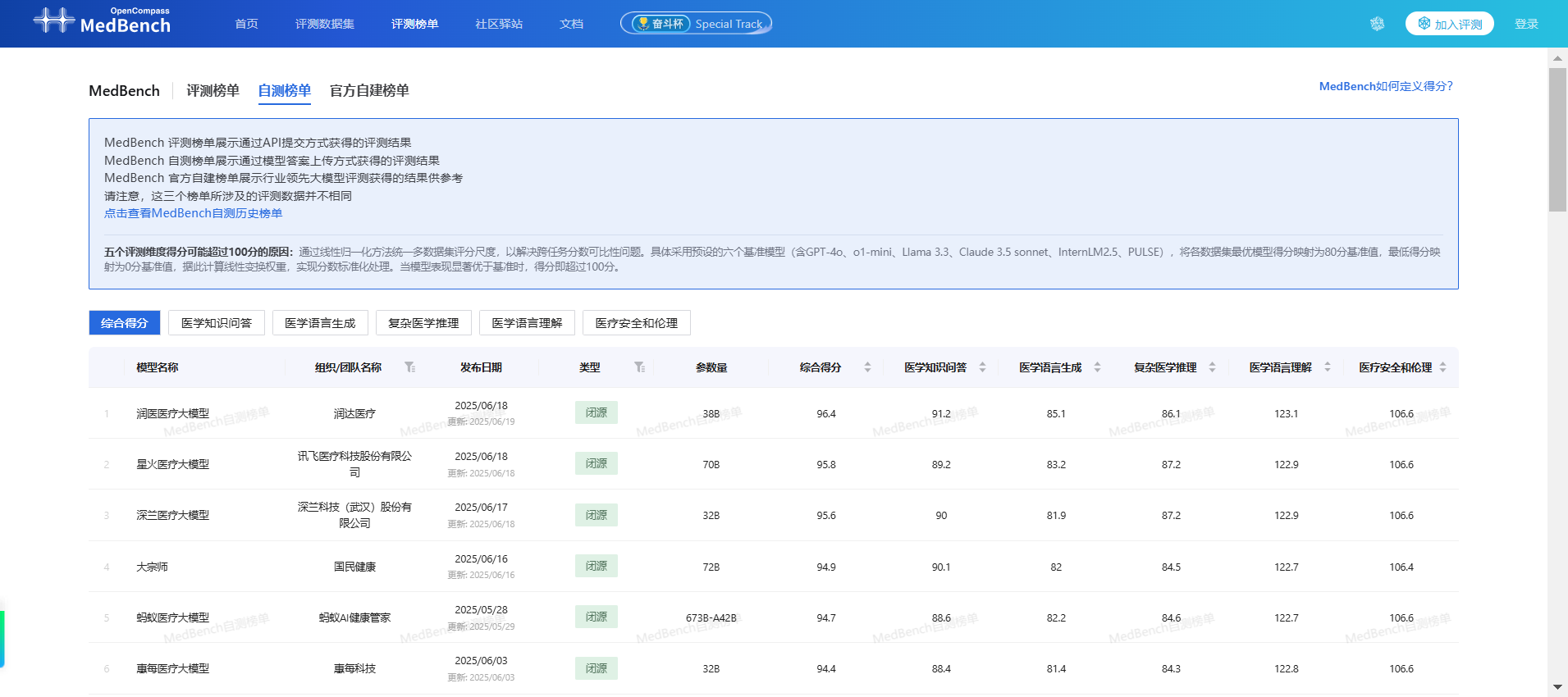Click the 加入评测 button
The image size is (1568, 697).
(x=1450, y=24)
